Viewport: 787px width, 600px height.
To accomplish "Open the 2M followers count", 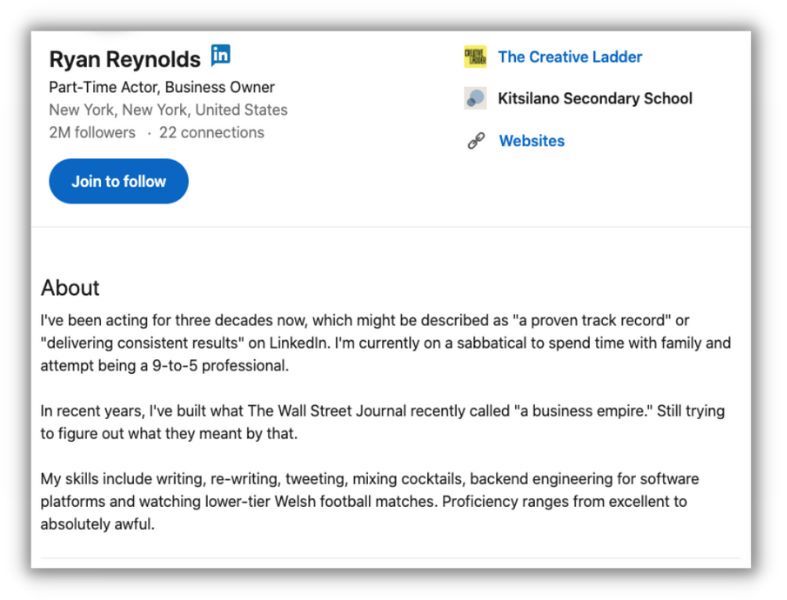I will (92, 132).
